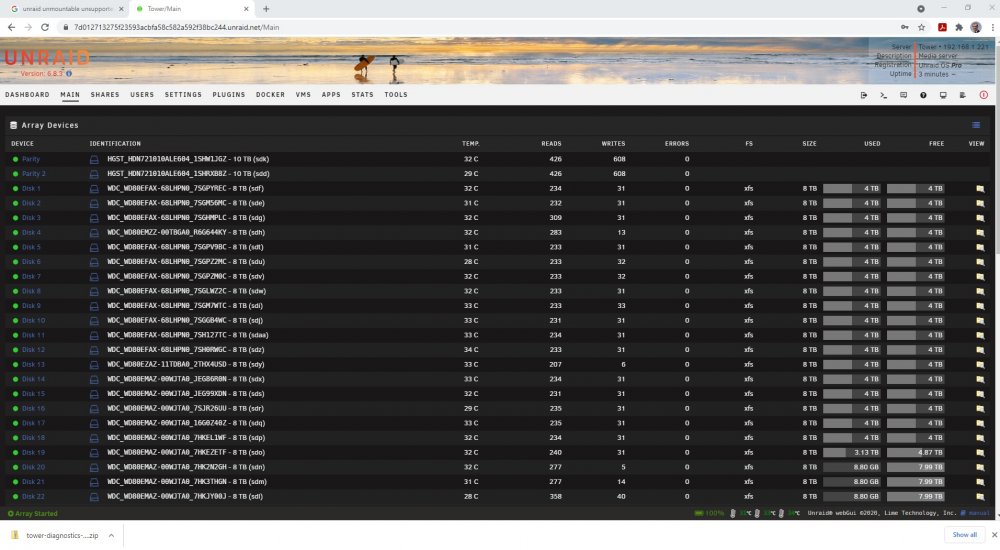Browse Disk 19 contents via folder icon
1000x550 pixels.
pos(980,453)
